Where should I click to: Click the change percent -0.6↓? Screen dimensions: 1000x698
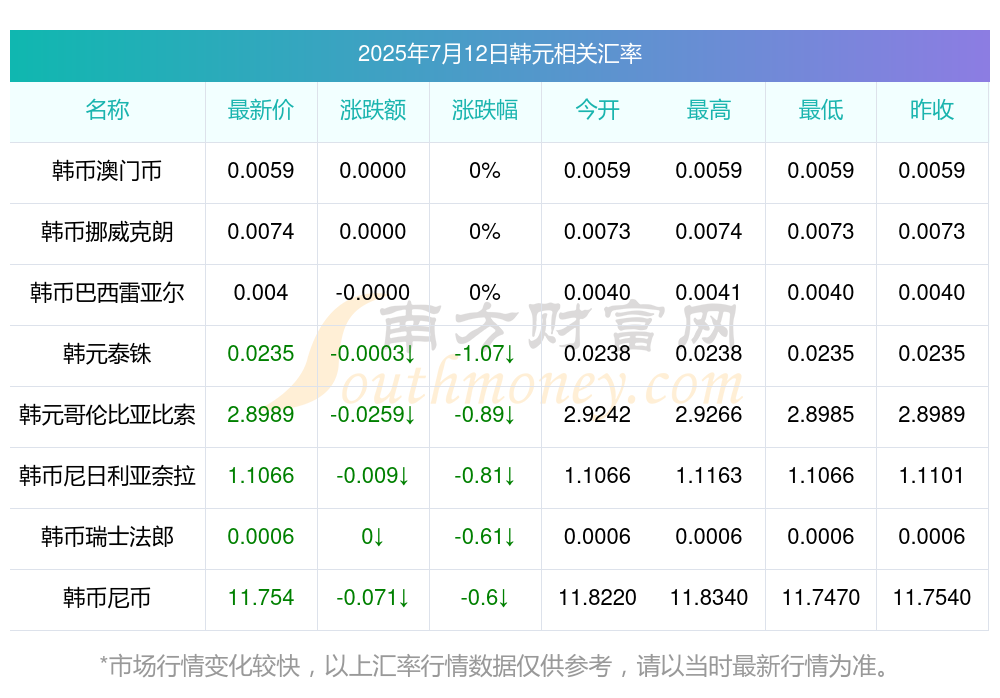pyautogui.click(x=485, y=598)
